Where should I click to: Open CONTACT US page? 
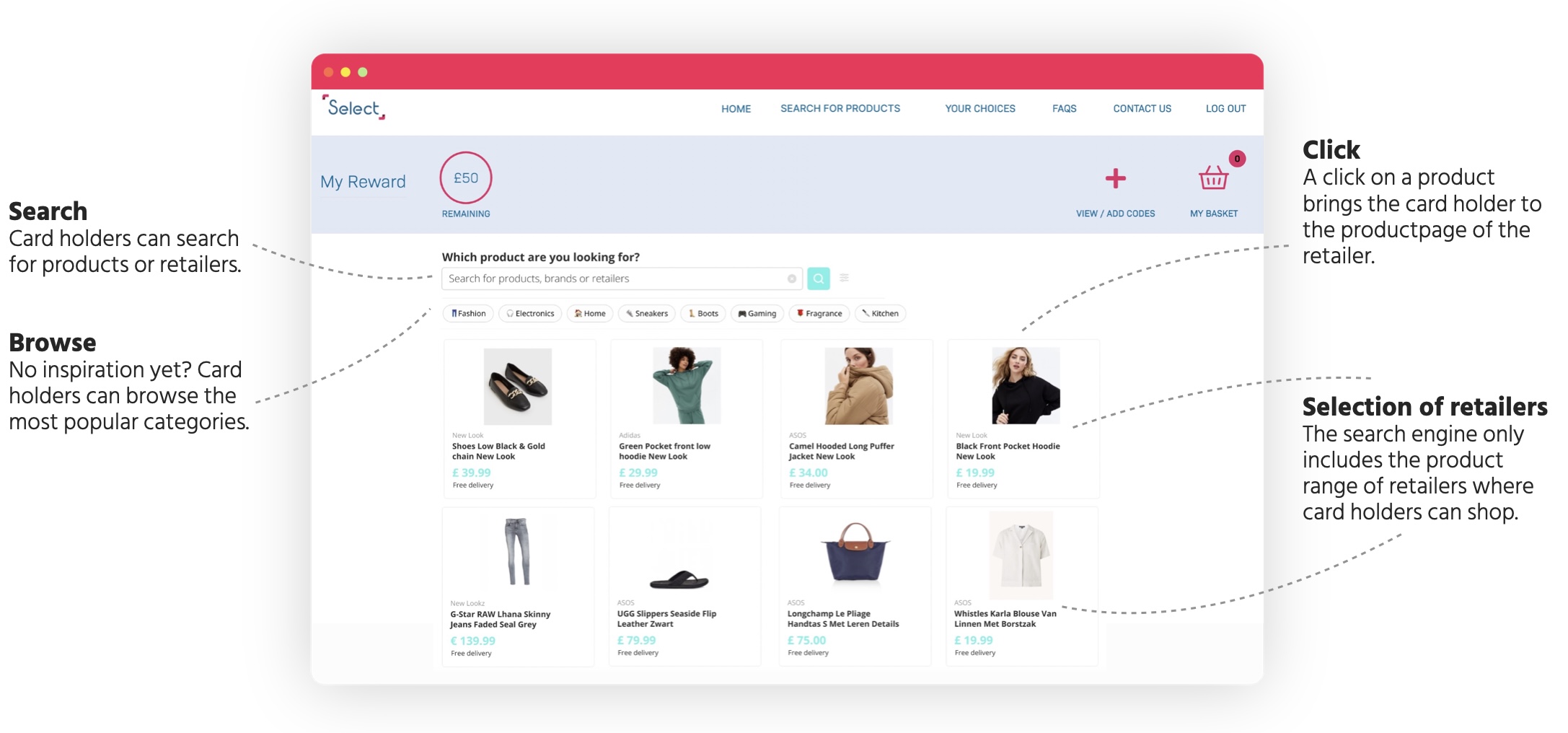(x=1142, y=108)
